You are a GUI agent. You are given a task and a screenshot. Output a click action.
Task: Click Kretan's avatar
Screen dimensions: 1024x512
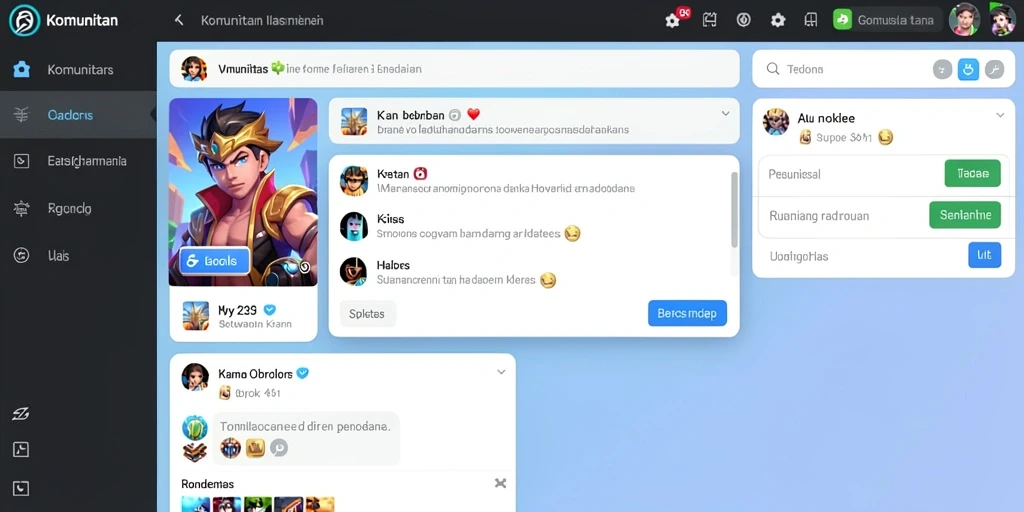point(354,180)
